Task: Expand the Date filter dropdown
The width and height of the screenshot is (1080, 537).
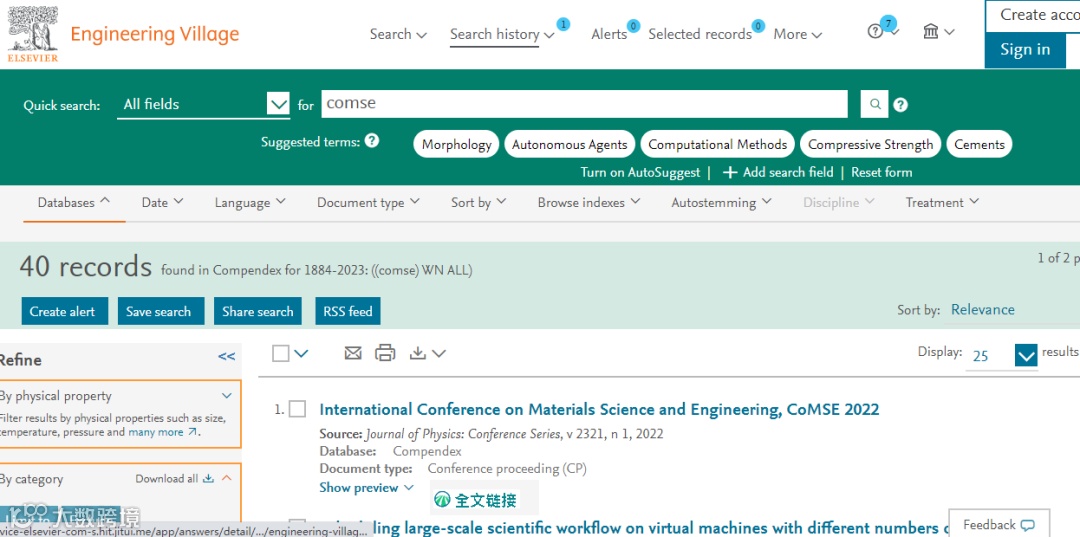Action: (x=162, y=202)
